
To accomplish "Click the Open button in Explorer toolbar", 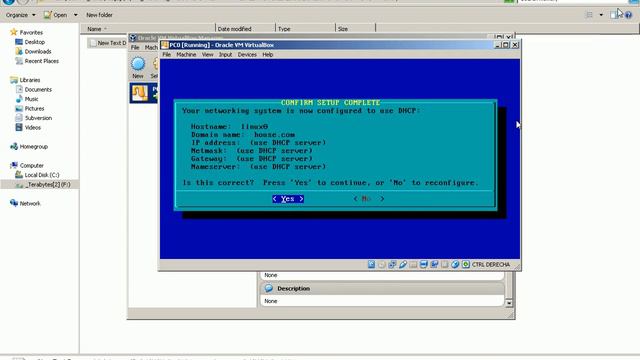I will pyautogui.click(x=56, y=15).
